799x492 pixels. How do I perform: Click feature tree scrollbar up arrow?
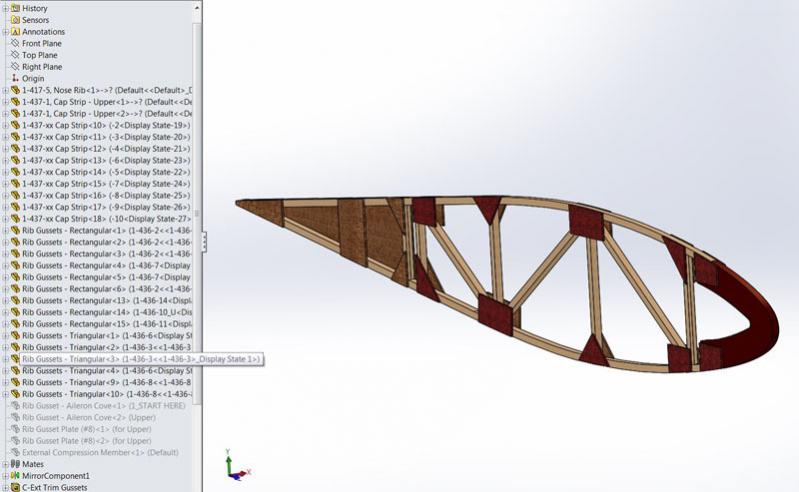(197, 8)
